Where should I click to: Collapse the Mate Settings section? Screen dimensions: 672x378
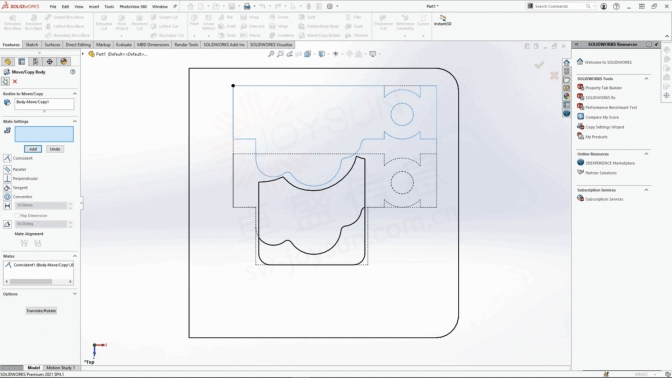coord(75,121)
